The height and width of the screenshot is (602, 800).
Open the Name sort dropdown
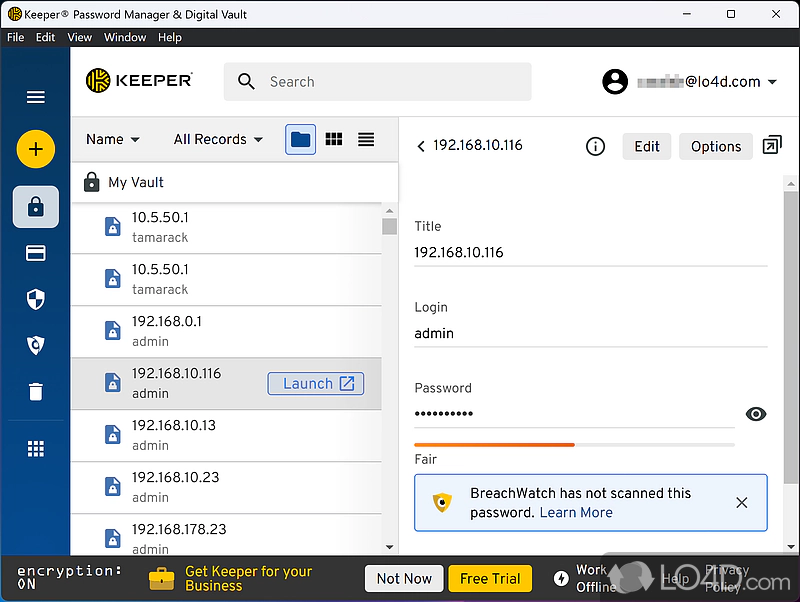point(112,139)
